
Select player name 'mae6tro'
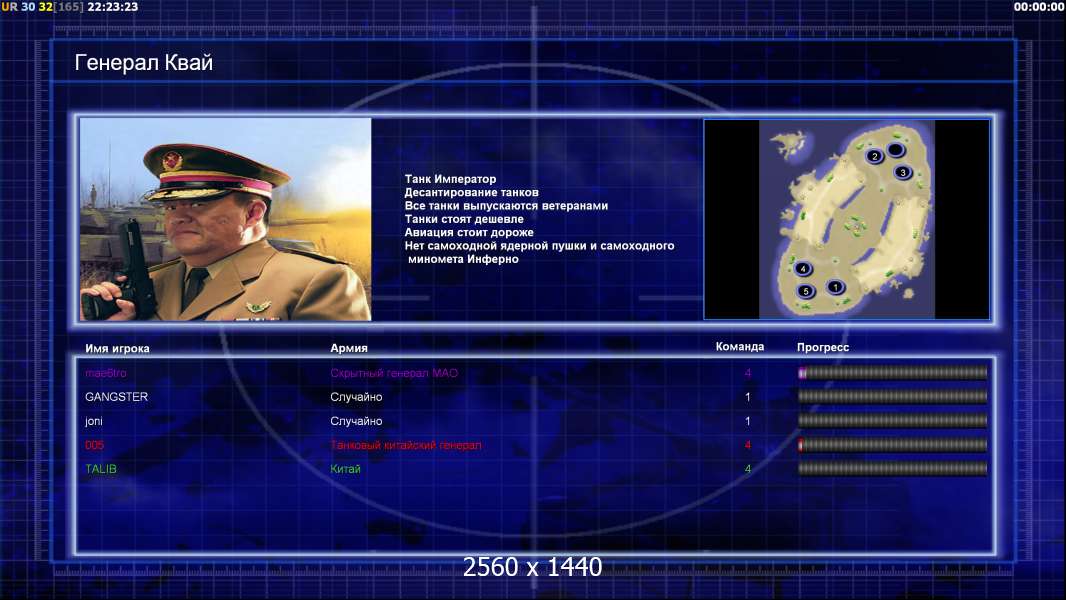point(105,373)
